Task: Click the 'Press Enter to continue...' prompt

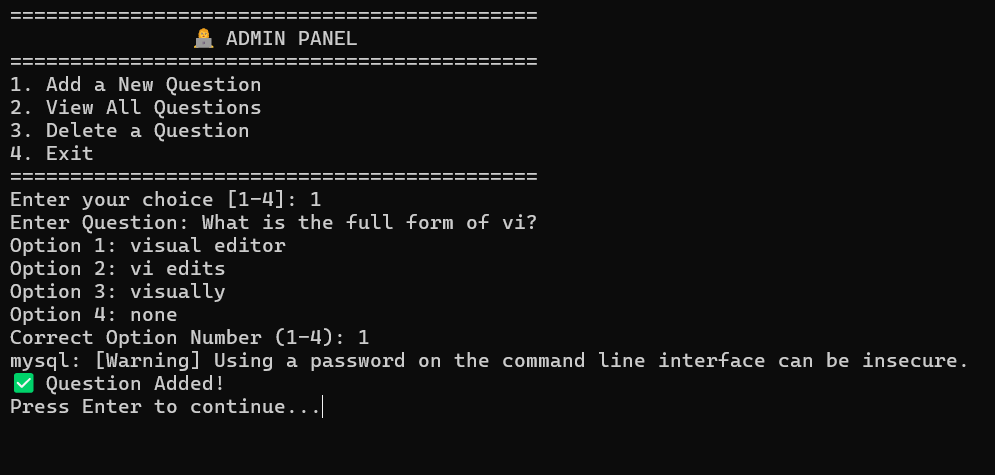Action: (x=165, y=407)
